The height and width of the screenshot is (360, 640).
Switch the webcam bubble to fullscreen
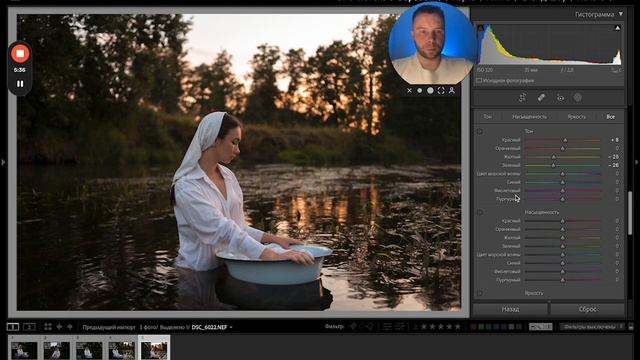(441, 91)
